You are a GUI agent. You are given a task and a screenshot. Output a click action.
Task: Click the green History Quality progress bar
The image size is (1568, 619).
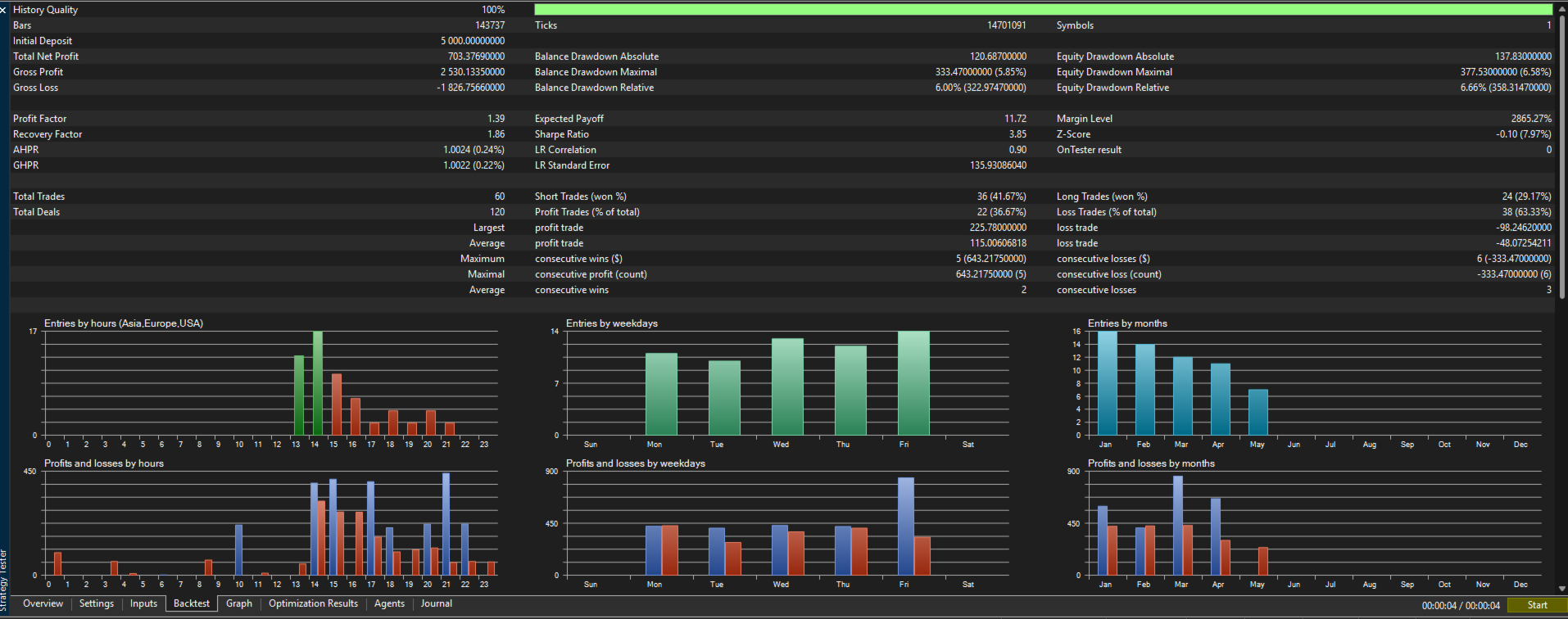(x=1043, y=10)
